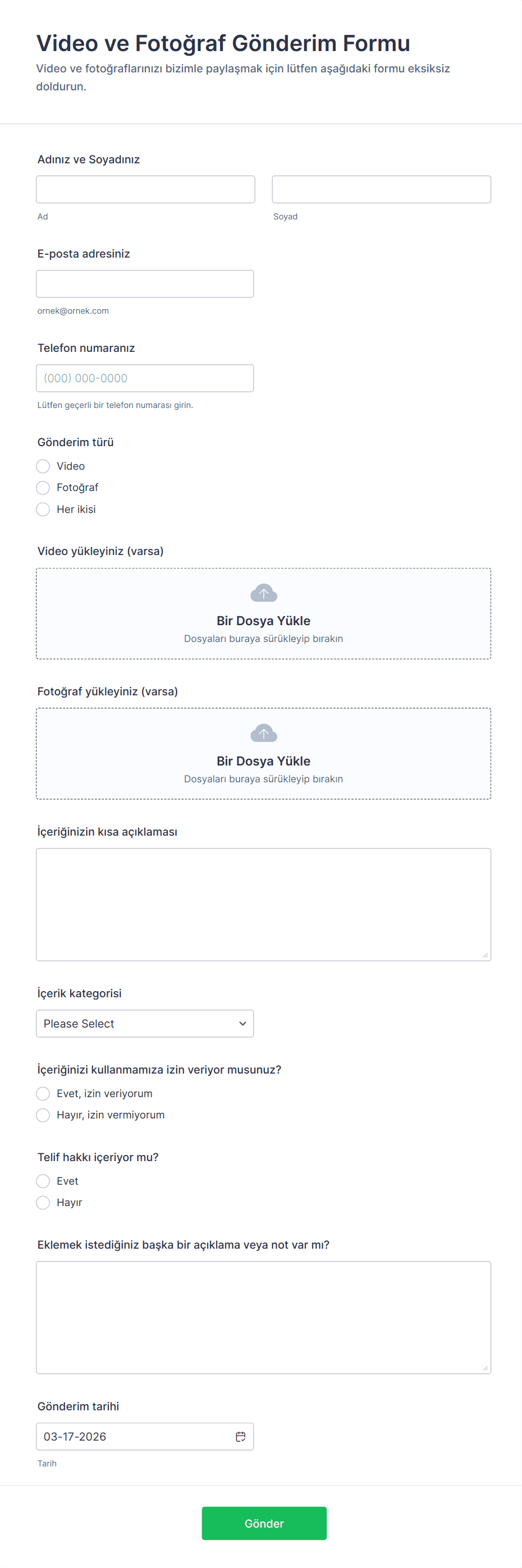This screenshot has height=1568, width=522.
Task: Click Bir Dosya Yükle in video upload area
Action: tap(263, 621)
